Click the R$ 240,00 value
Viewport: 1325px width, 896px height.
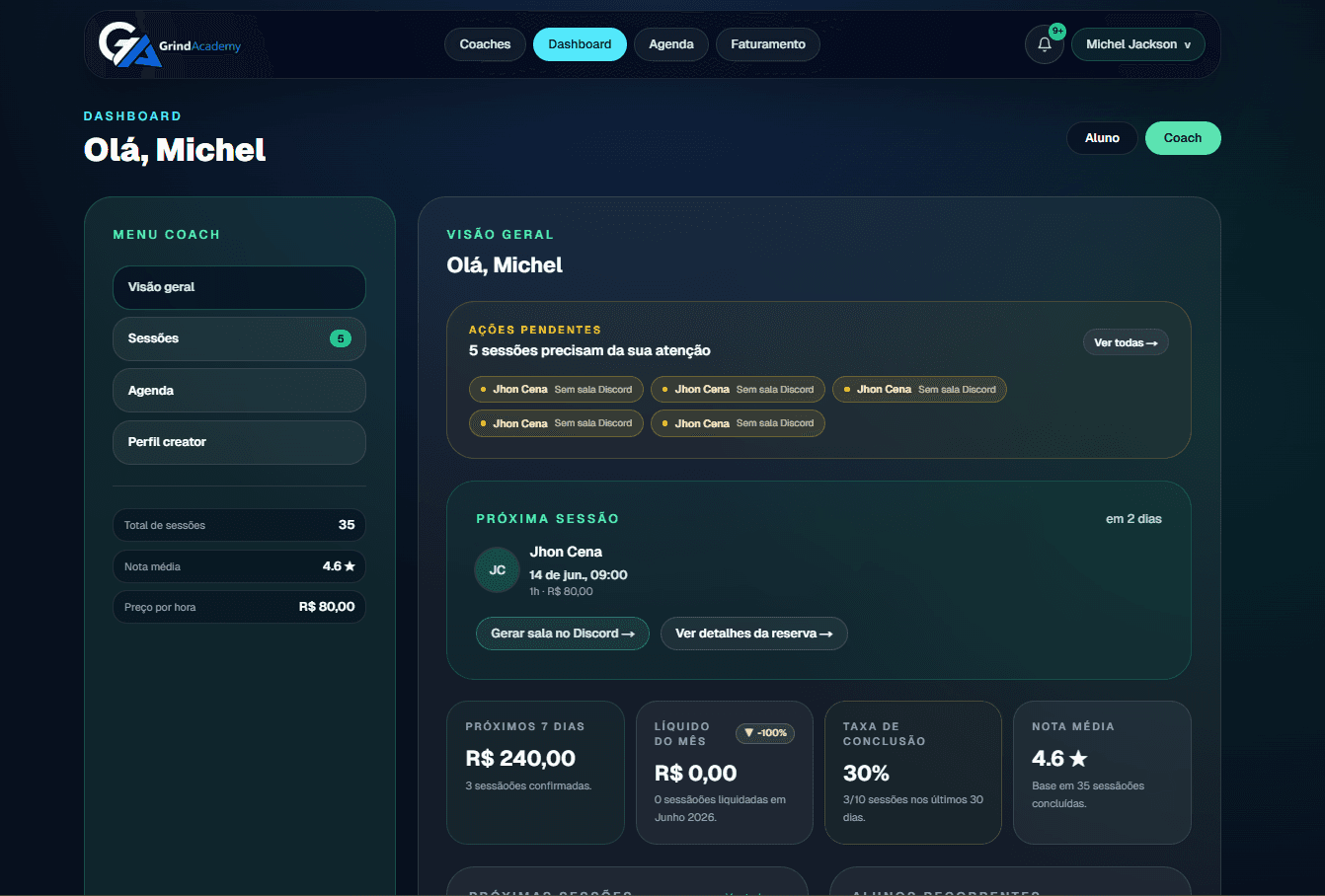(x=520, y=758)
